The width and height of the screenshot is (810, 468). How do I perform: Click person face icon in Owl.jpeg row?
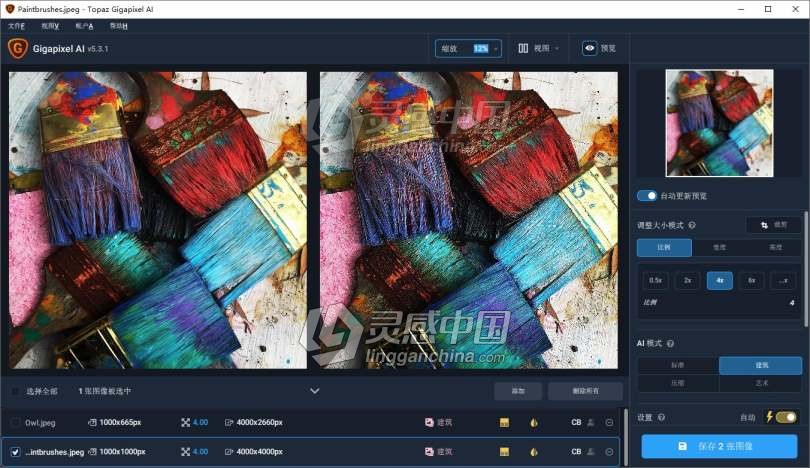pyautogui.click(x=591, y=423)
